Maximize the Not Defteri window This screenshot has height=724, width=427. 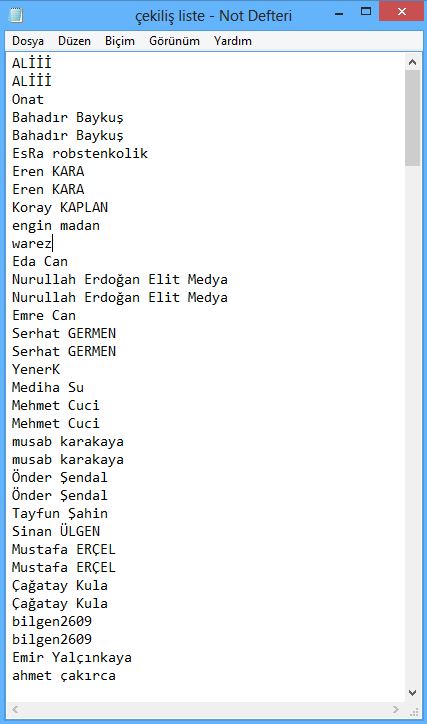click(366, 12)
